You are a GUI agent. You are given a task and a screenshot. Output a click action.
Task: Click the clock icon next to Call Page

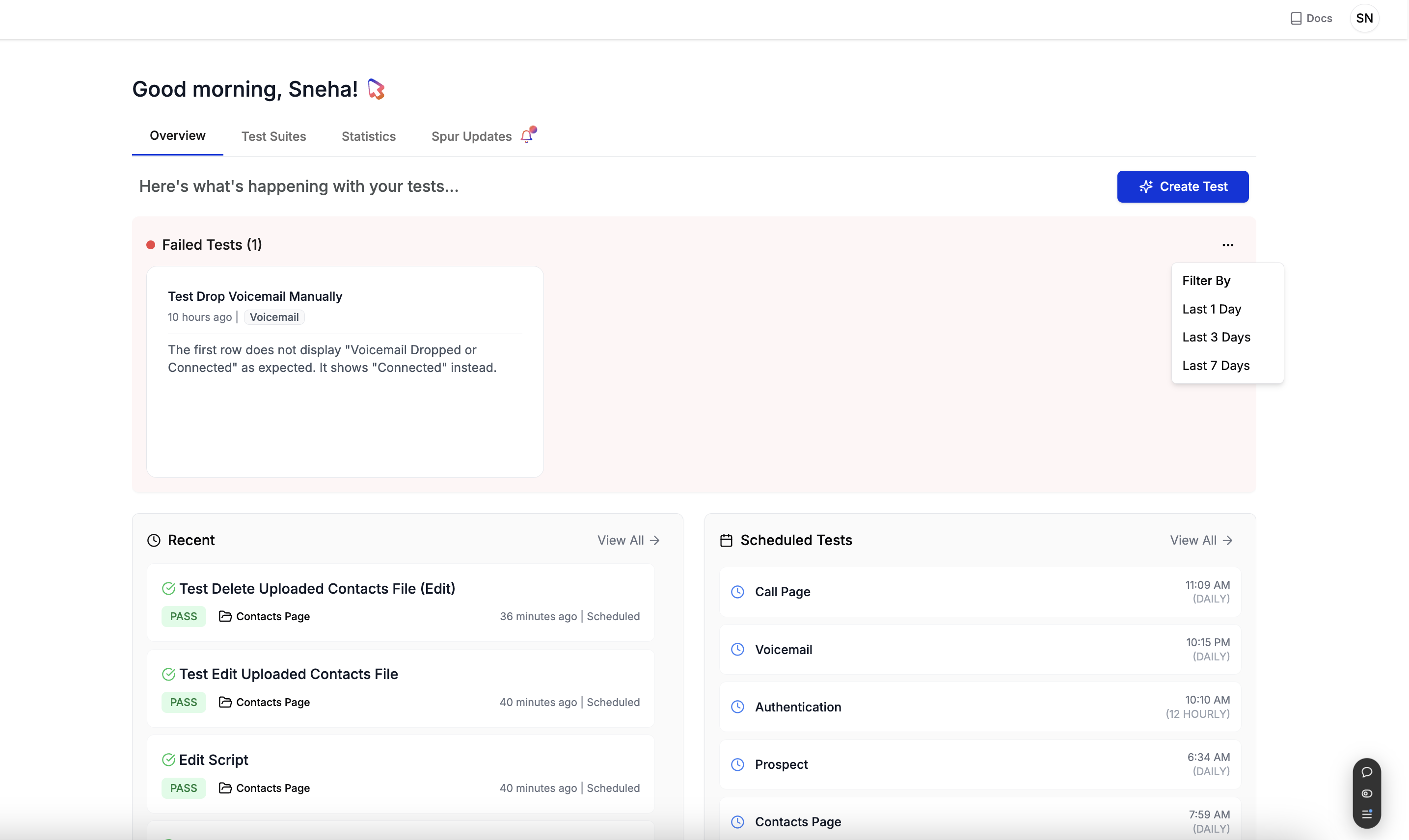[737, 592]
